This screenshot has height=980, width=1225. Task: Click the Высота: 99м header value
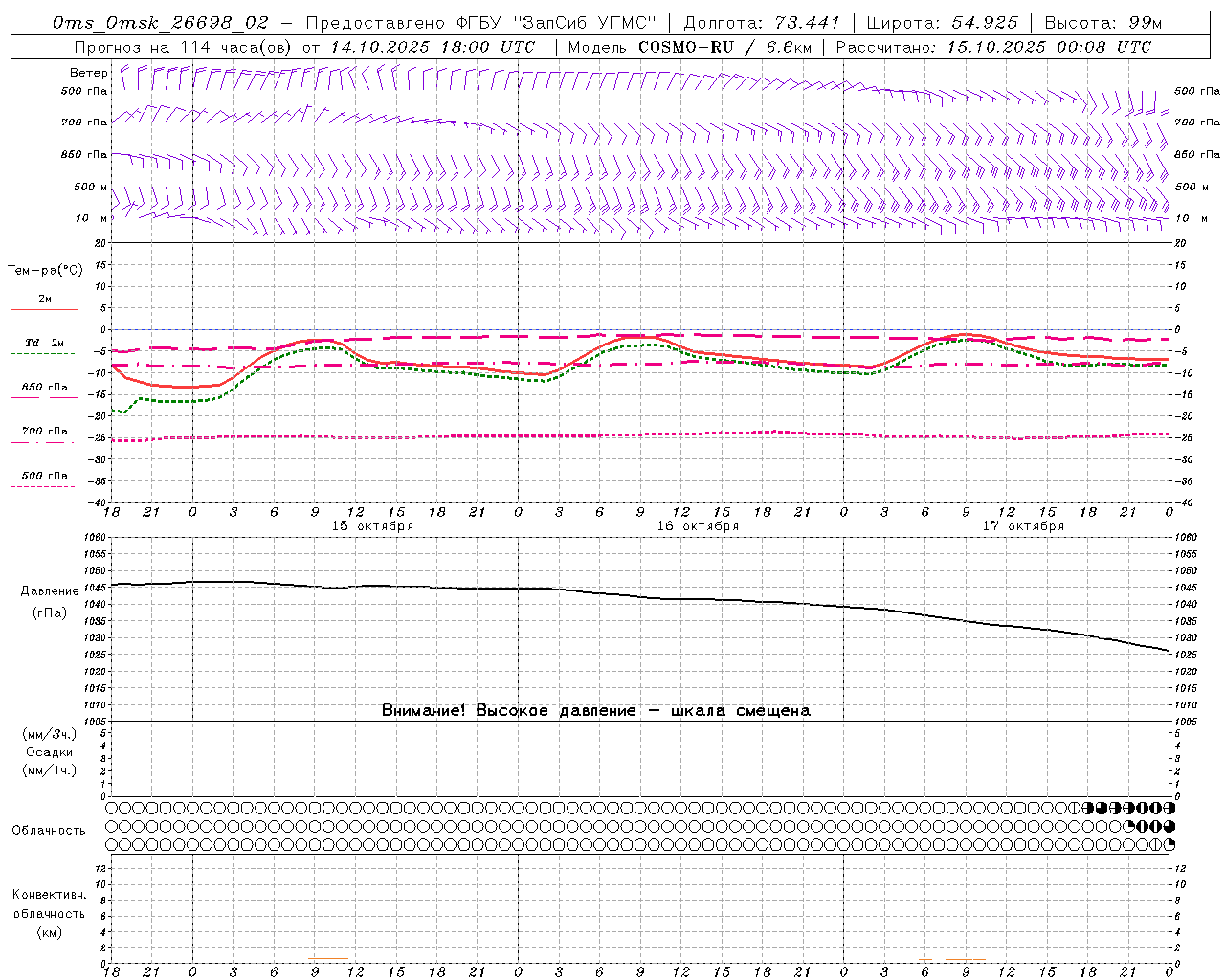(x=1103, y=23)
